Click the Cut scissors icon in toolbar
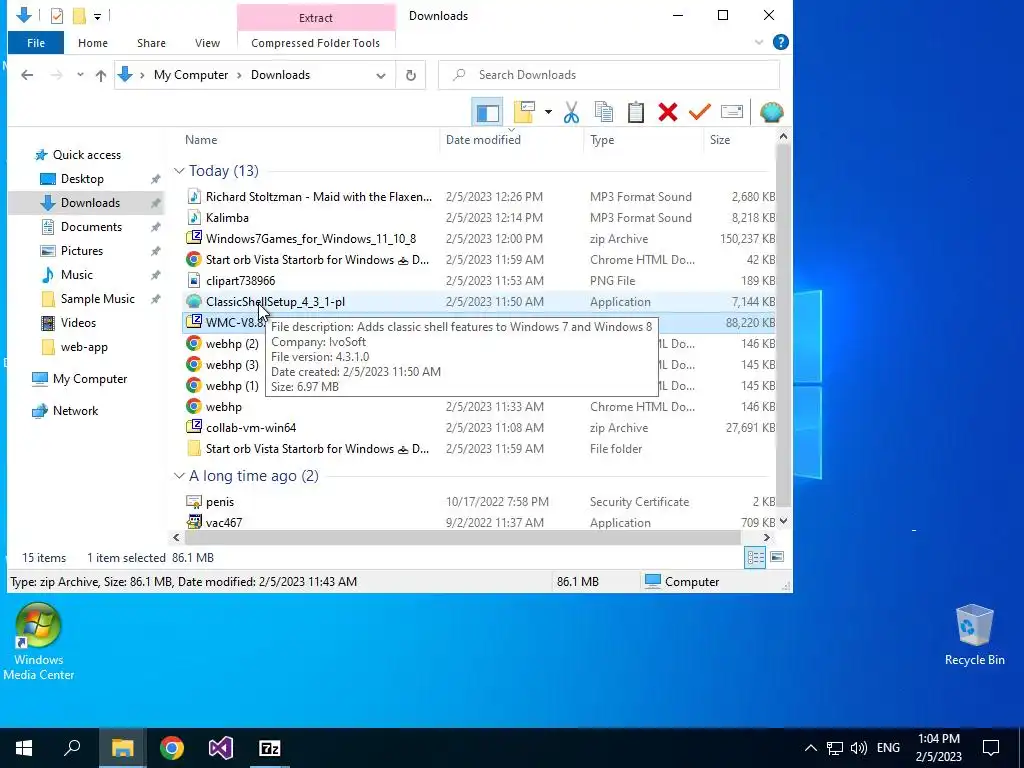Viewport: 1024px width, 768px height. (571, 112)
